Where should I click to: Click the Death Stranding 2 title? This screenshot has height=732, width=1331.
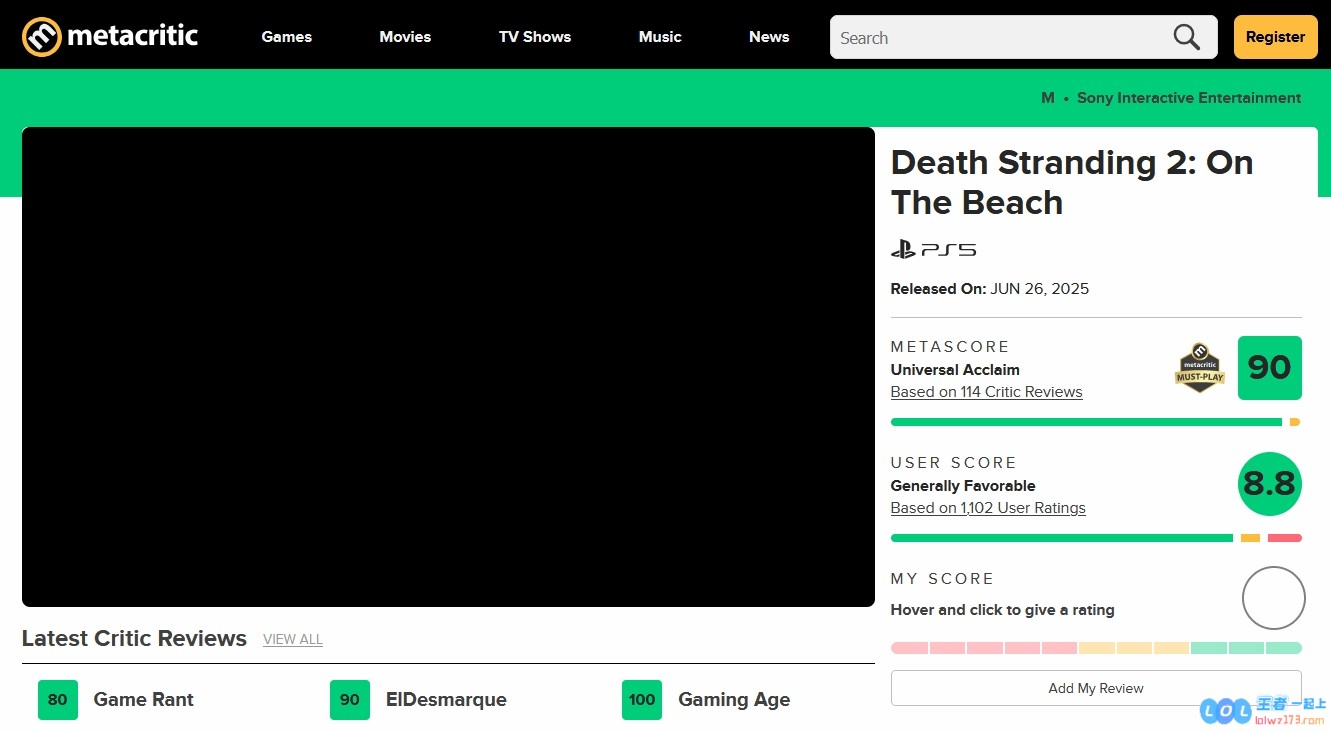coord(1072,182)
